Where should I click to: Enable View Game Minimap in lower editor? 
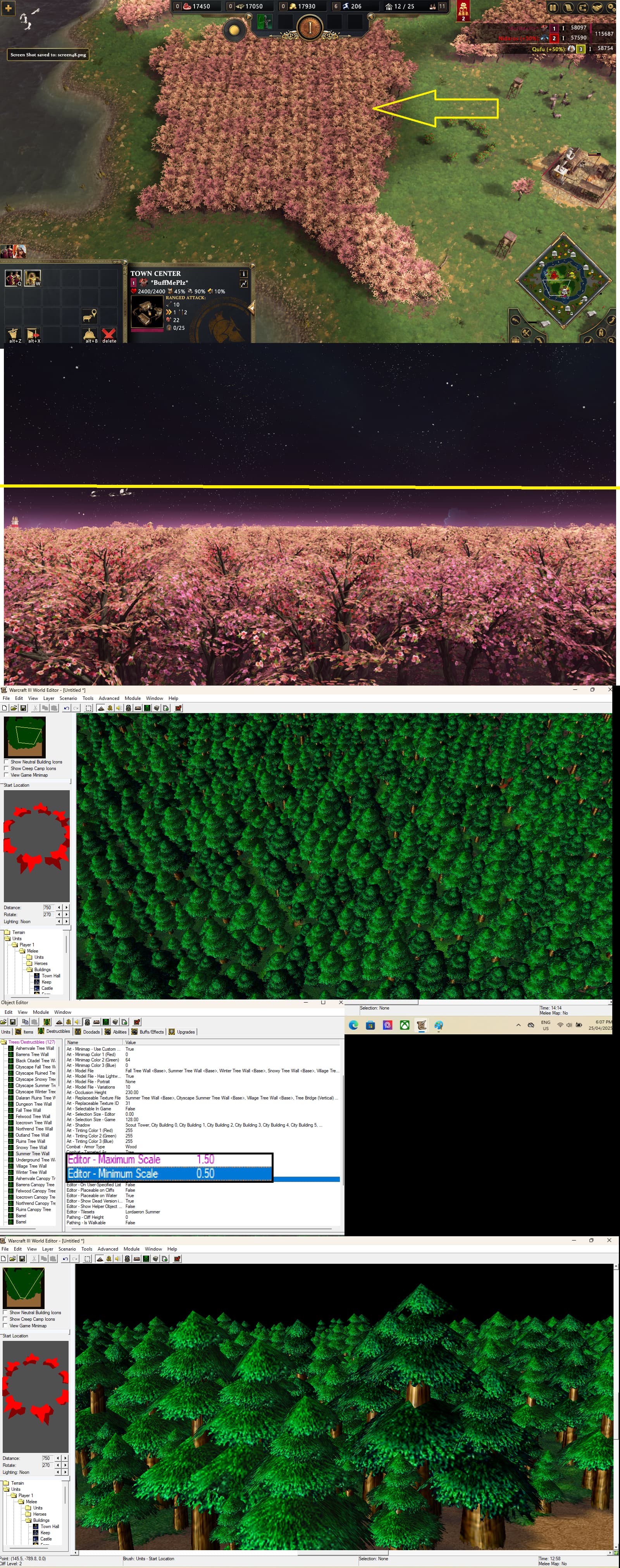(5, 1326)
